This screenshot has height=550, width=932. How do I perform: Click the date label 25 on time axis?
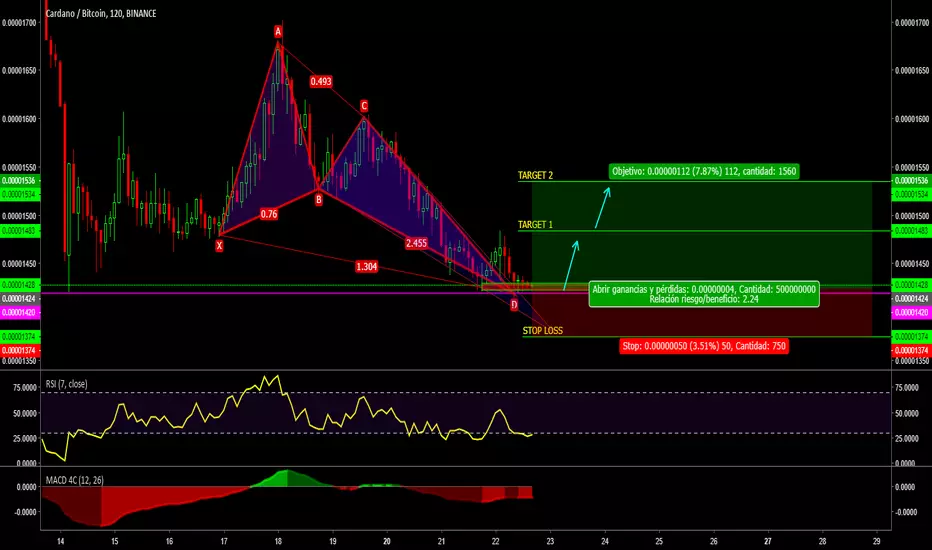coord(659,541)
